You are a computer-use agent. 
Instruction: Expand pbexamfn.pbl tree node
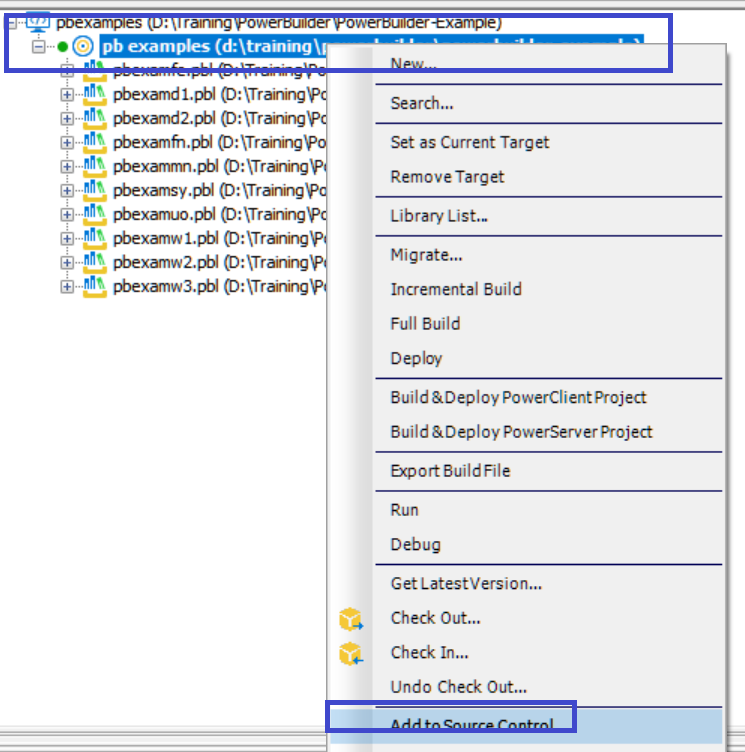[67, 142]
